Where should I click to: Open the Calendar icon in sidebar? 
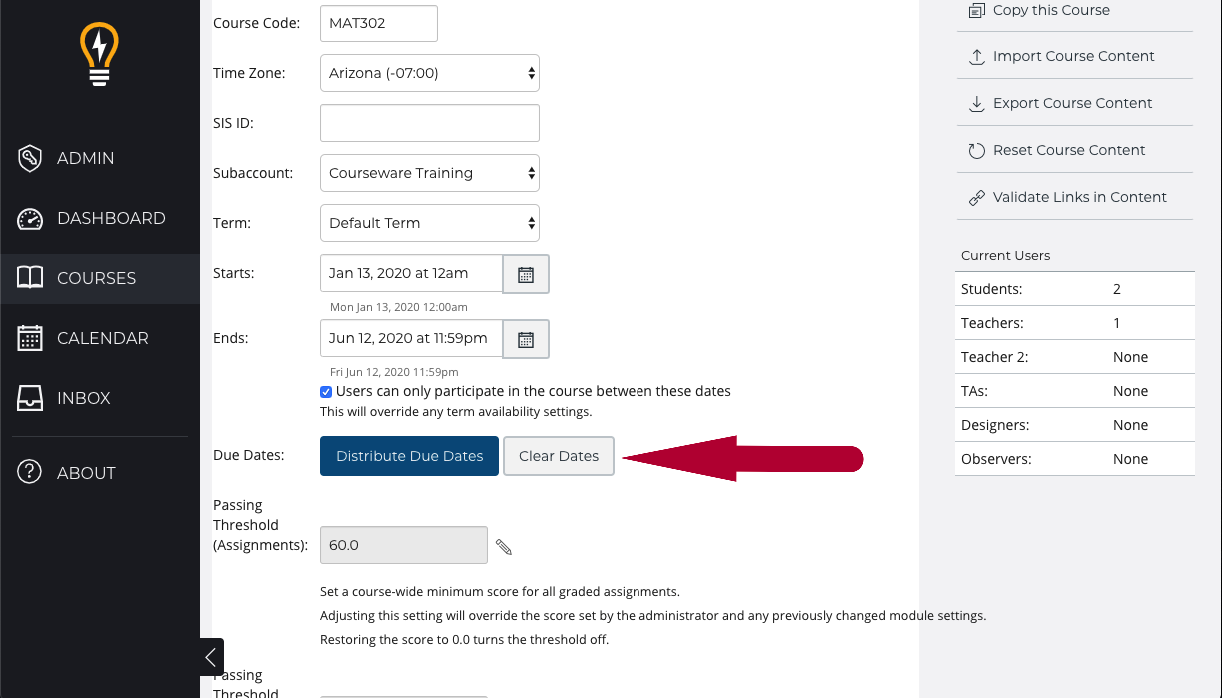pyautogui.click(x=30, y=338)
